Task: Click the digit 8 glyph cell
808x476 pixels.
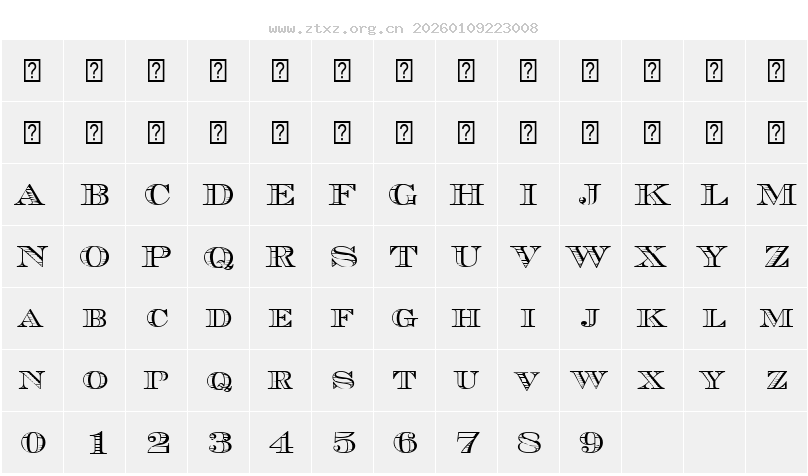Action: pyautogui.click(x=528, y=442)
